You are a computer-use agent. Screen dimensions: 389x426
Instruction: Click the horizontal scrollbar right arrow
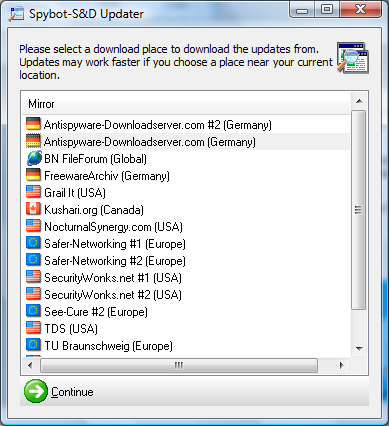[x=341, y=365]
